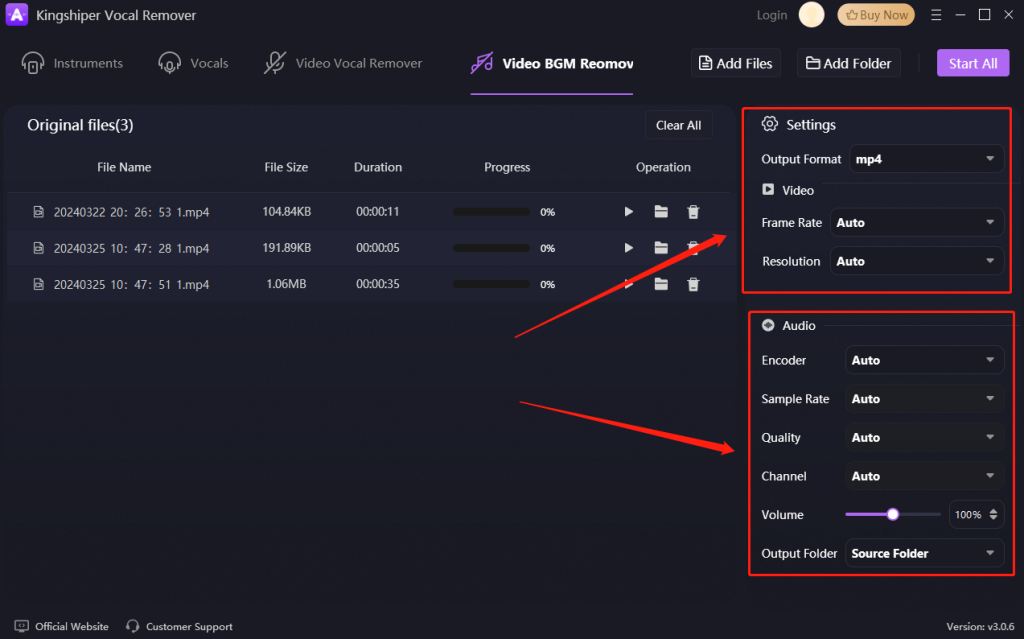Screen dimensions: 1024x639
Task: Choose Output Folder dropdown option
Action: tap(926, 553)
